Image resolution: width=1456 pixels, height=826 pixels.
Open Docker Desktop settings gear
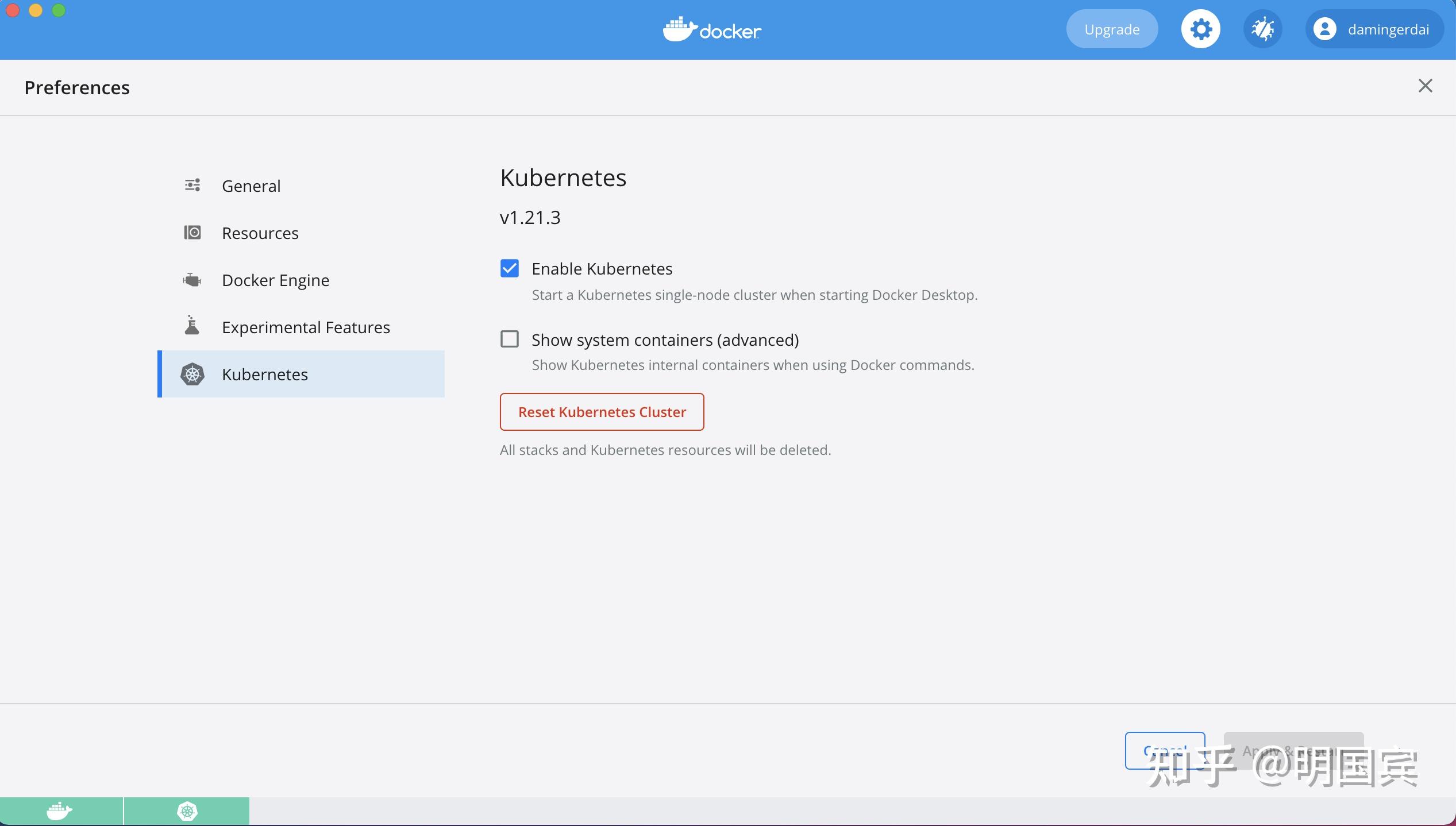[1200, 28]
